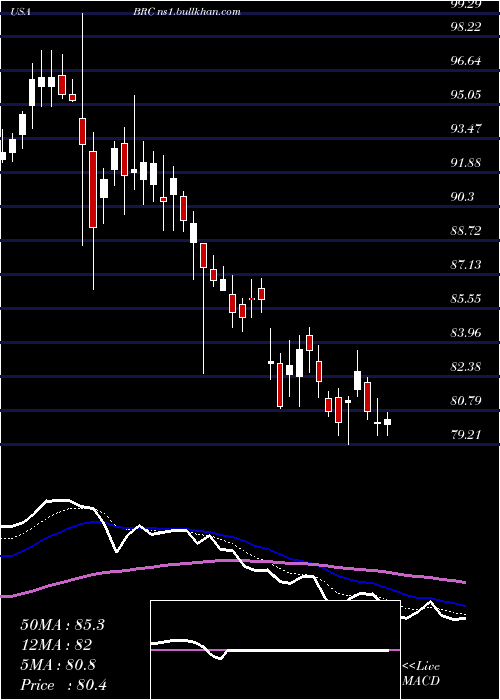Click the 82.38 price axis label
Screen dimensions: 500x700
coord(467,367)
